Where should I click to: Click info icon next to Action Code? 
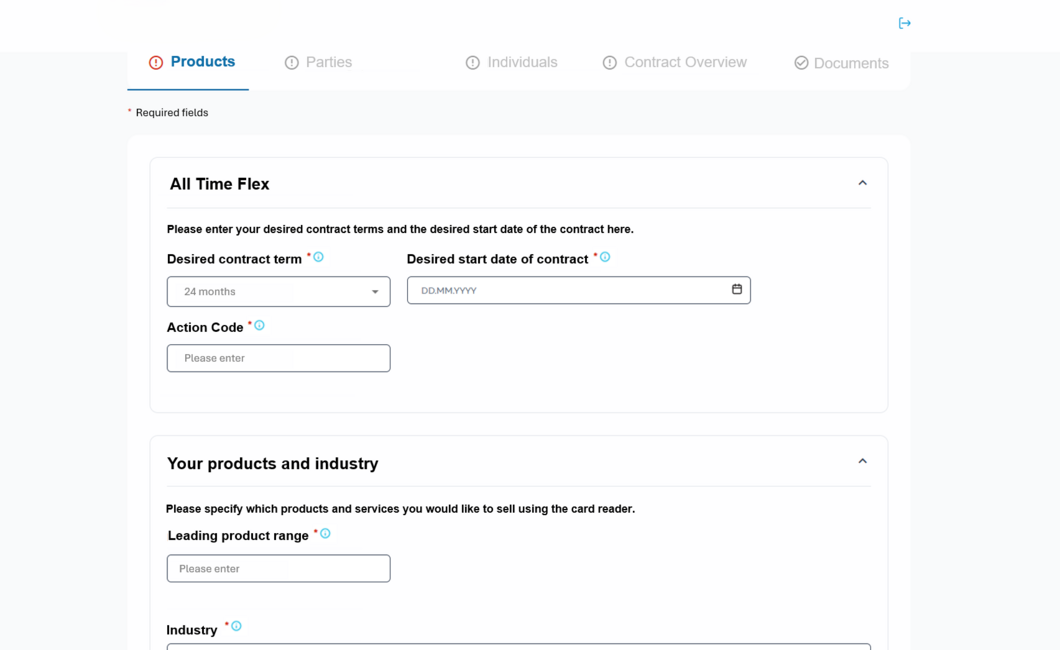coord(259,325)
